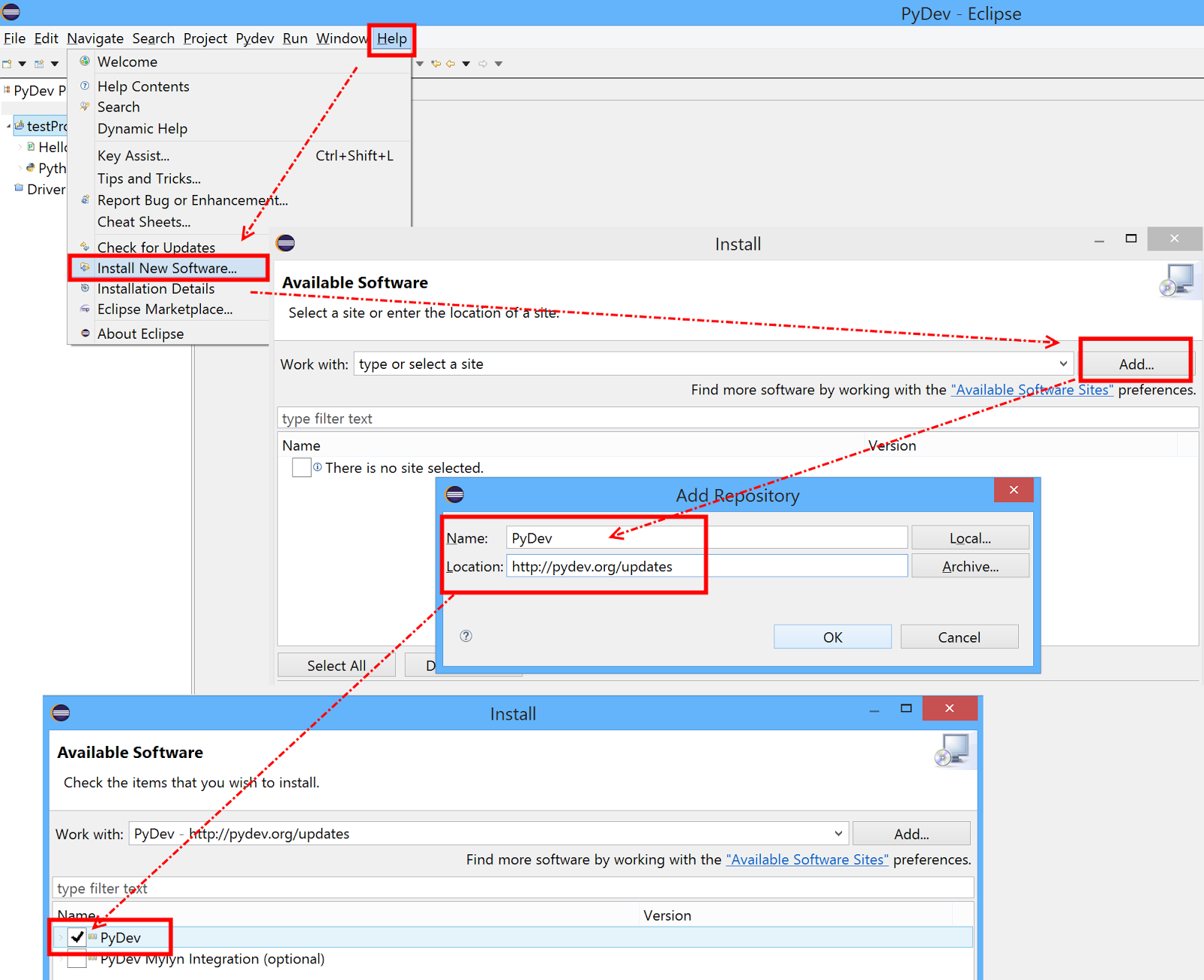Click the PyDev feature icon in list
The height and width of the screenshot is (980, 1204).
click(93, 936)
